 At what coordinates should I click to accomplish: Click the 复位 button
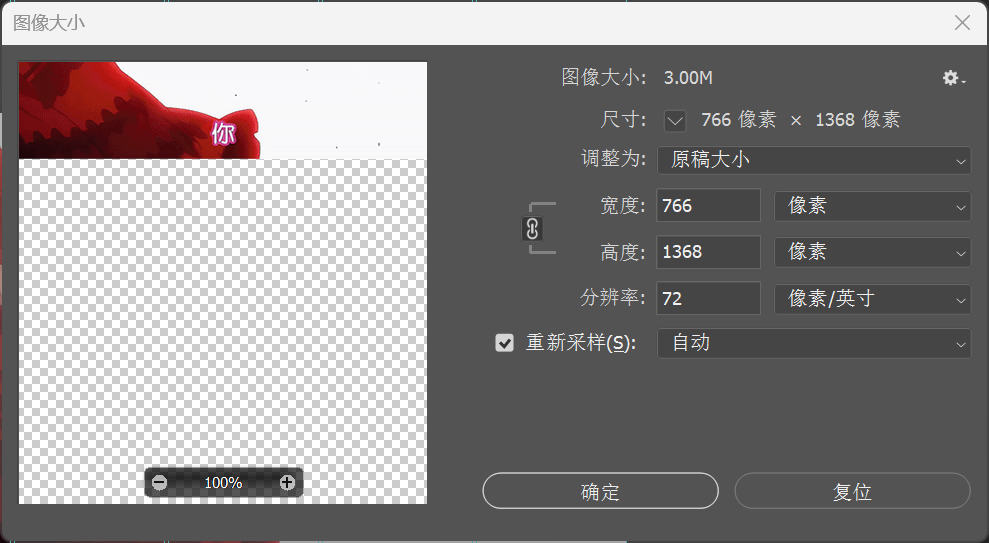coord(852,491)
